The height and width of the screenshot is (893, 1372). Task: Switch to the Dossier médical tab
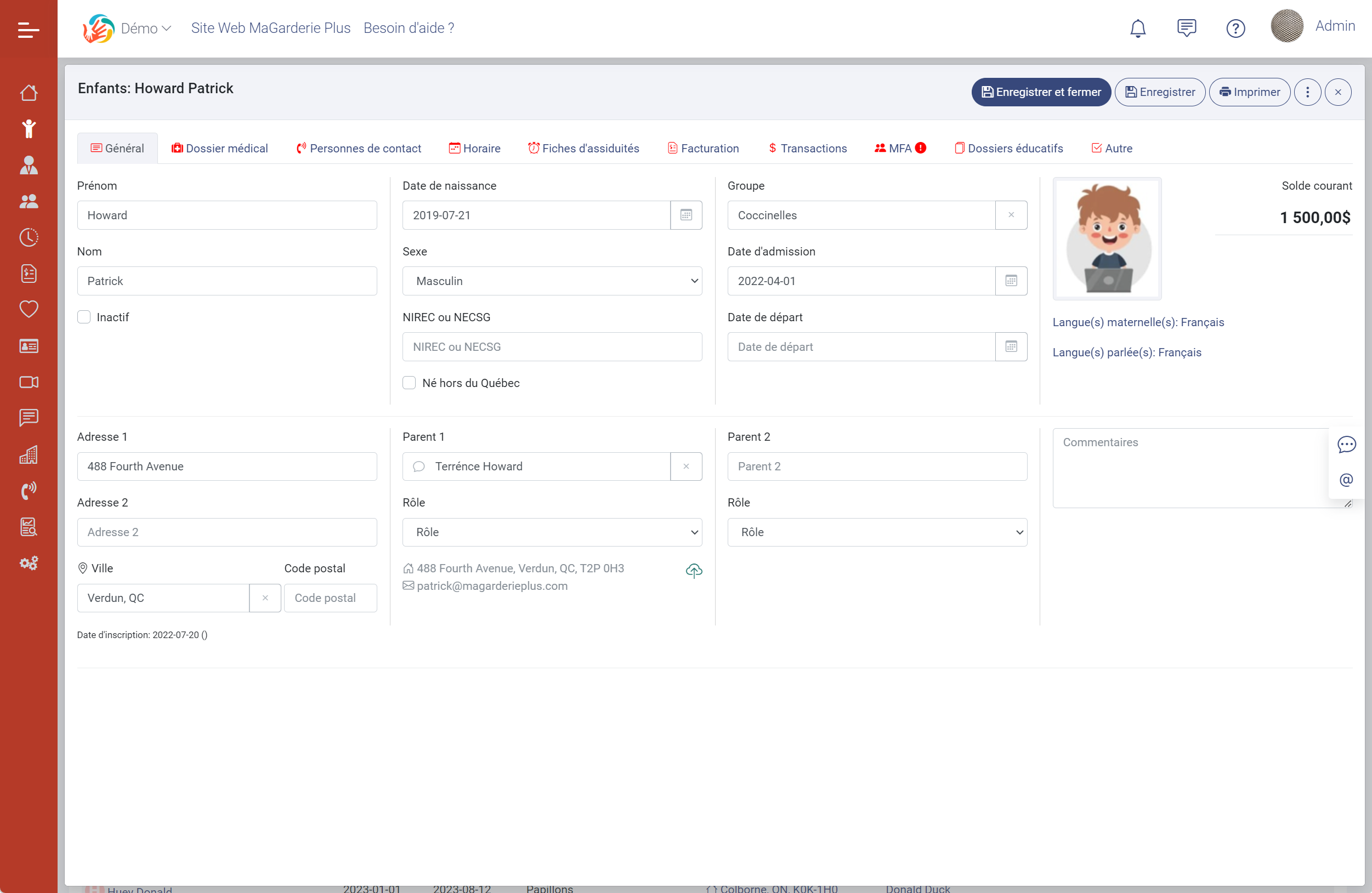(x=220, y=148)
